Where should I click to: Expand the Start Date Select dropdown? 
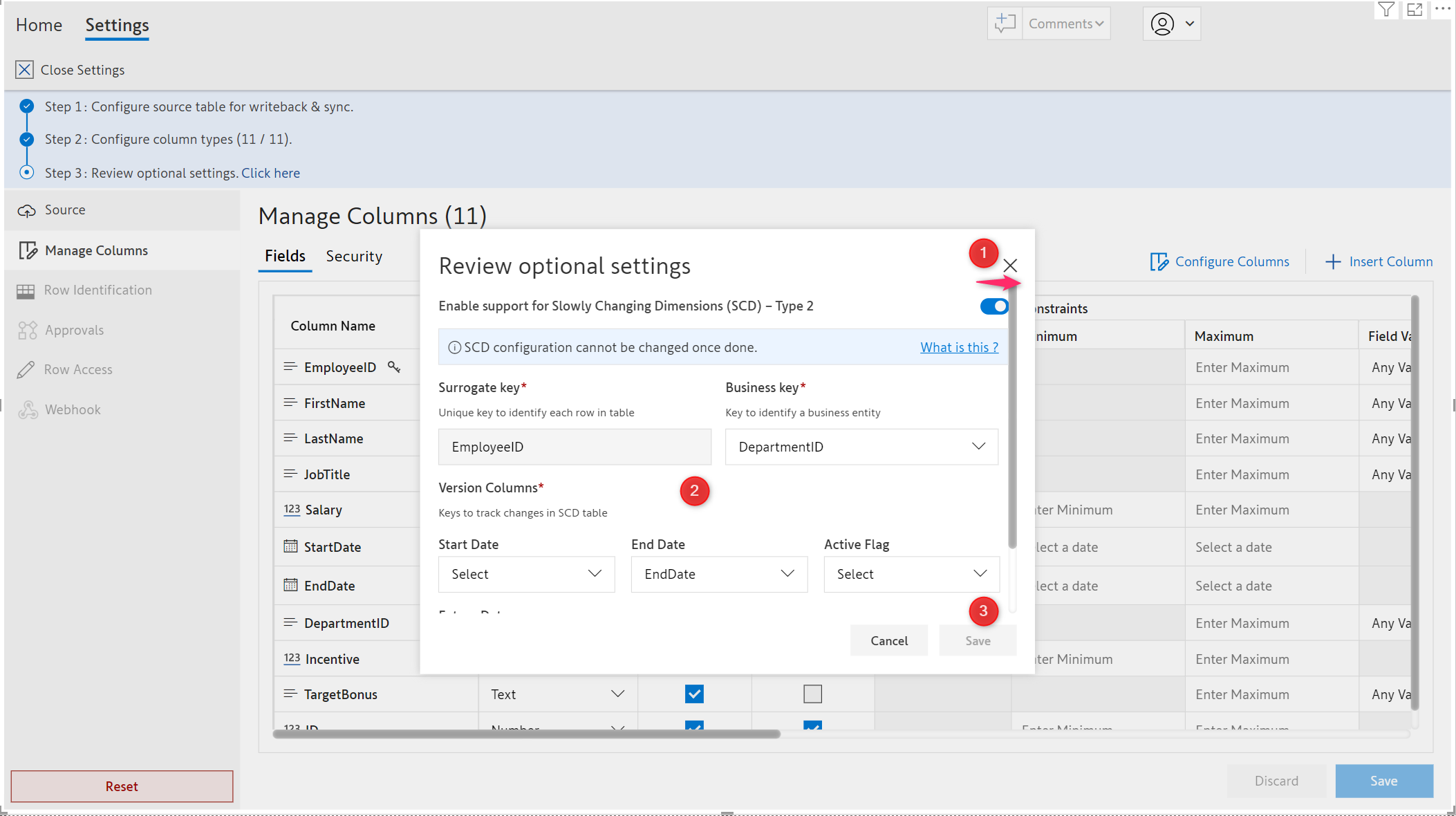(526, 574)
